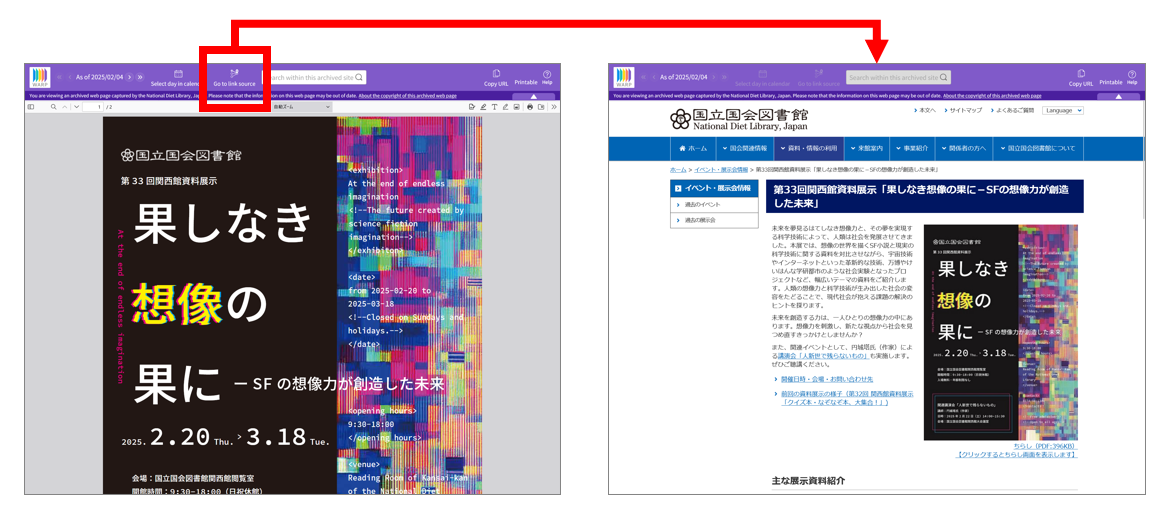This screenshot has width=1168, height=516.
Task: Open copyright notice link in right window
Action: [991, 96]
